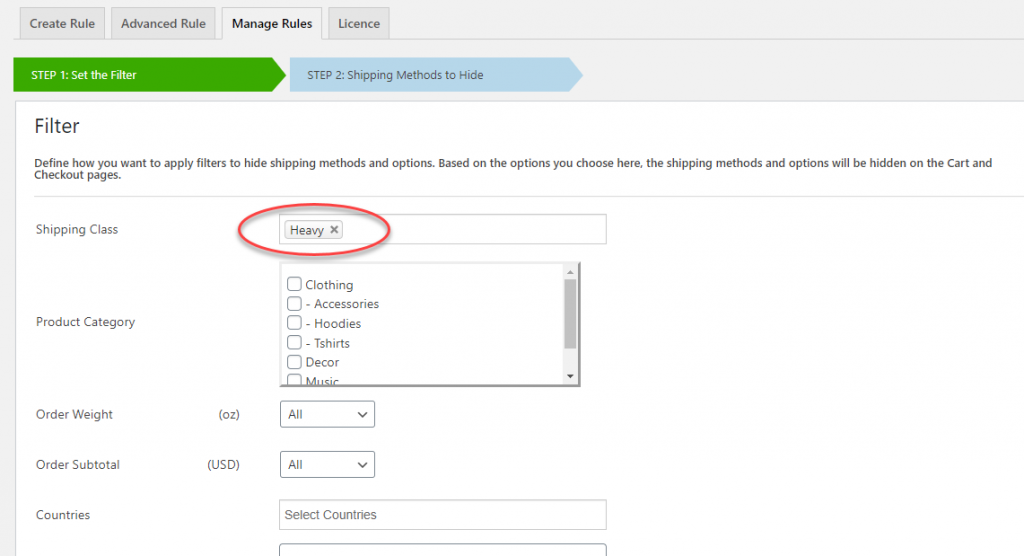Remove the Heavy shipping class tag
1024x556 pixels.
334,229
